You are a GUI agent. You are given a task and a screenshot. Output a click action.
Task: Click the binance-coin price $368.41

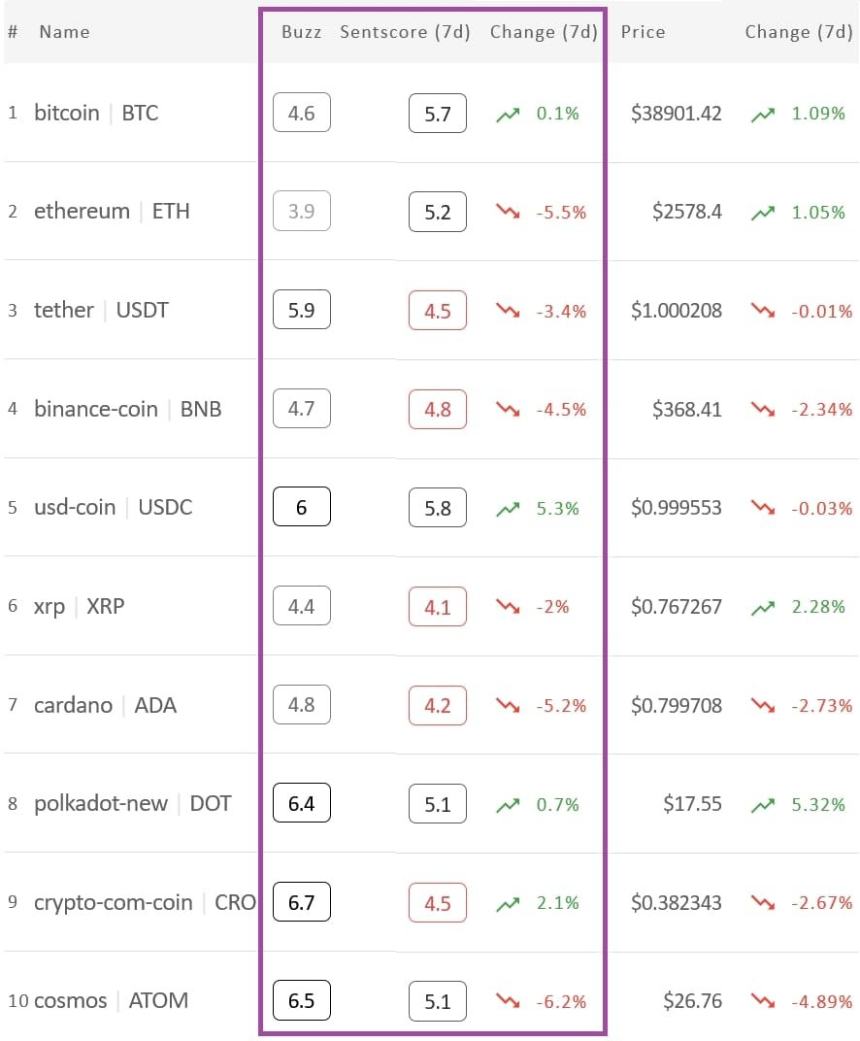[x=687, y=410]
